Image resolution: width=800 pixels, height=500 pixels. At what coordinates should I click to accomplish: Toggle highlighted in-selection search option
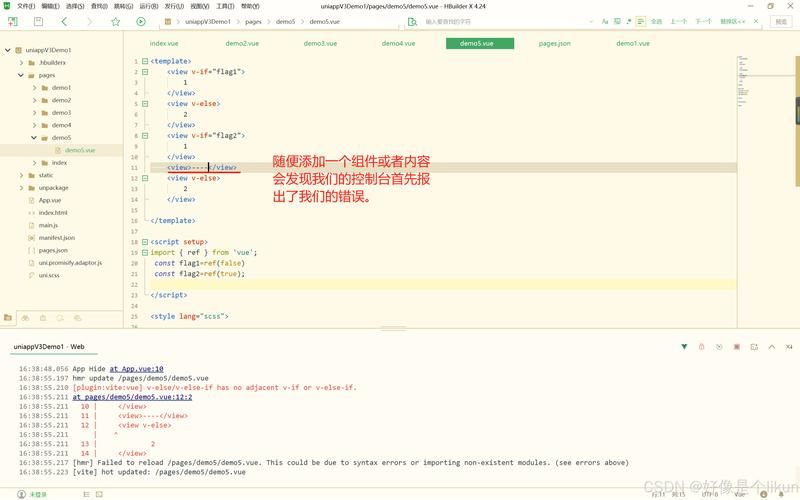tap(641, 21)
